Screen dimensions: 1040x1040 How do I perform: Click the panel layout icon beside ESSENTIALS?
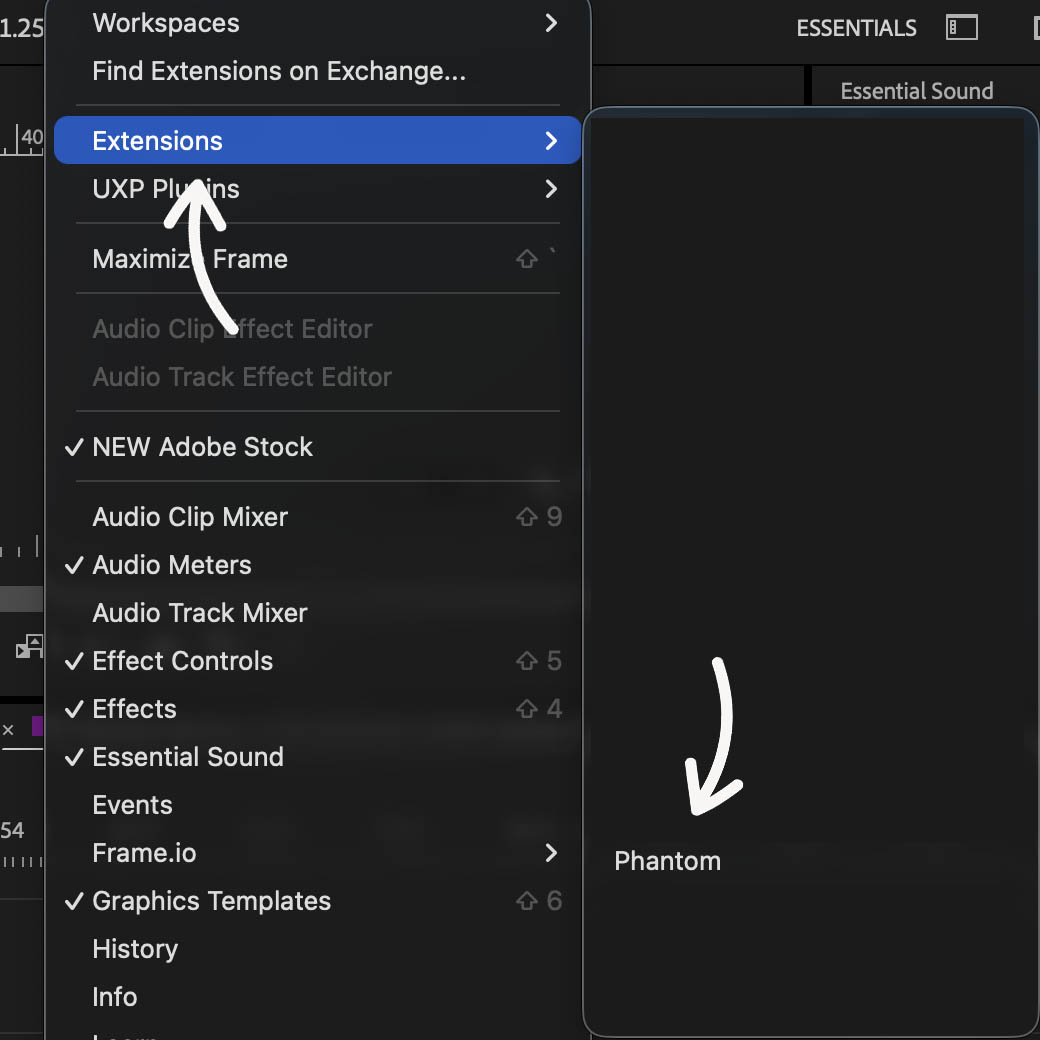click(x=961, y=27)
